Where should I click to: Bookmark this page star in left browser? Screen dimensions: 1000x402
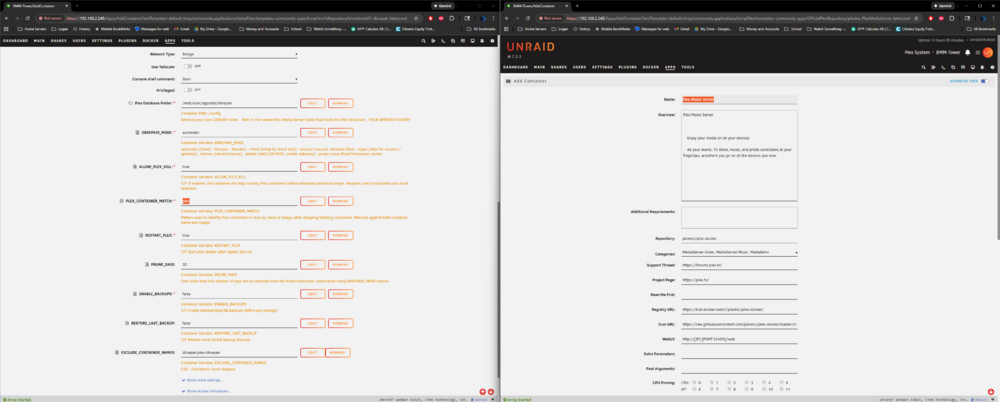(416, 19)
